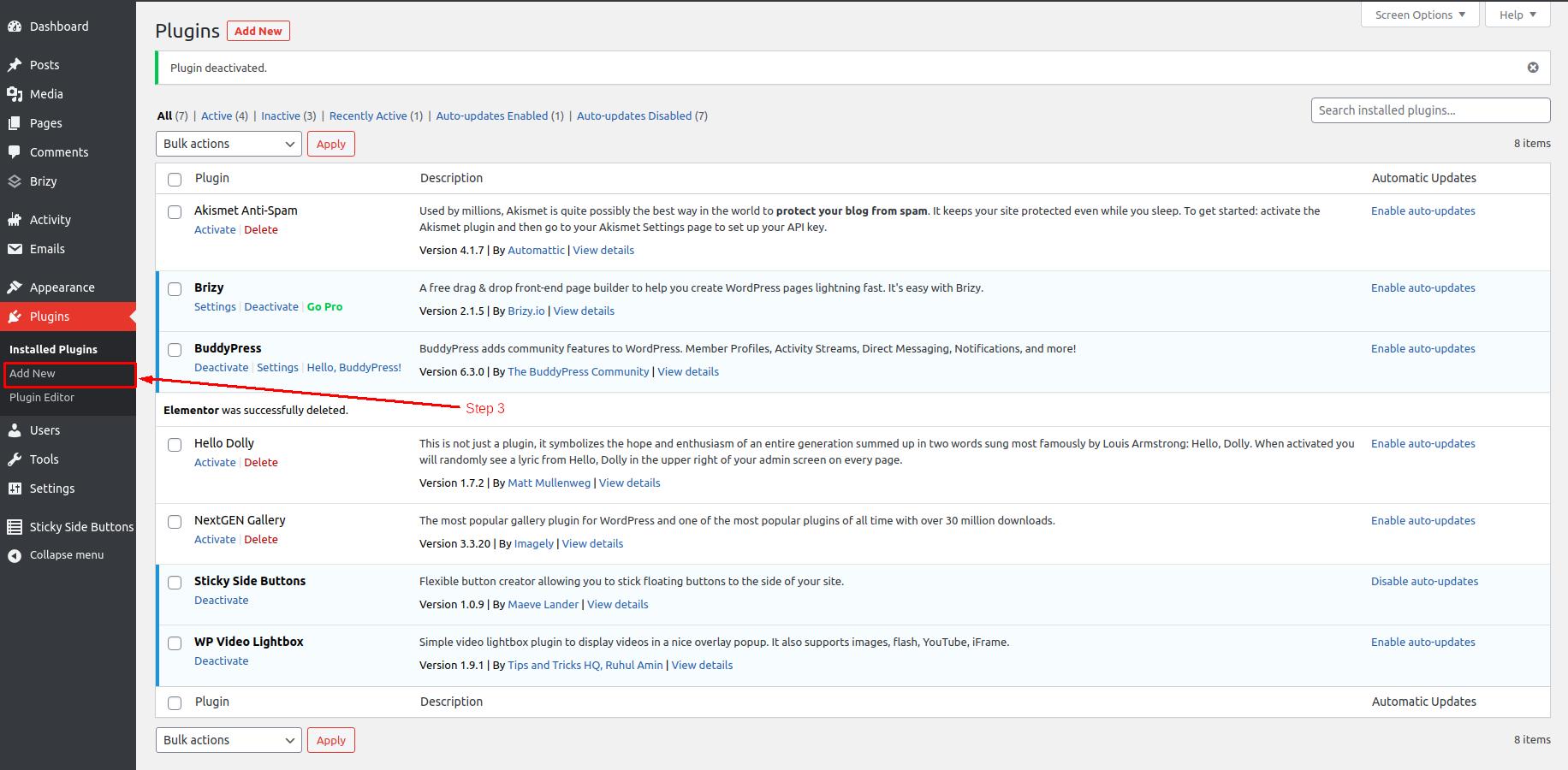Expand the Help panel
This screenshot has width=1568, height=770.
(1518, 15)
